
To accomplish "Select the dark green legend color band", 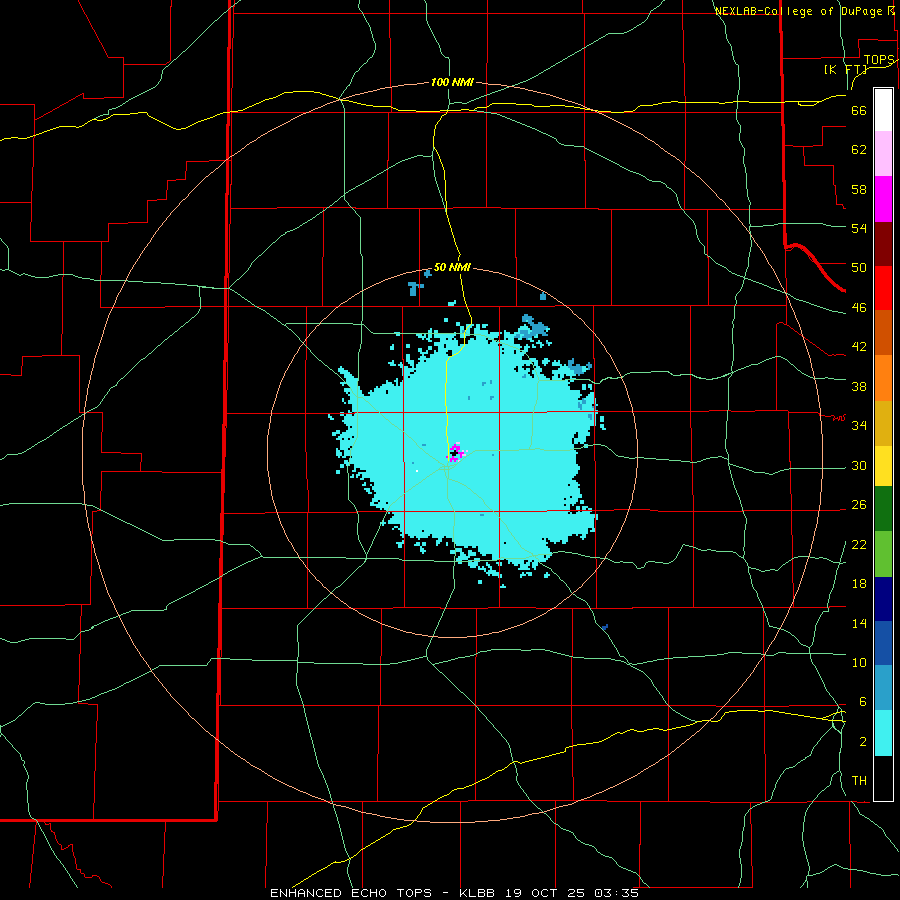I will [883, 509].
